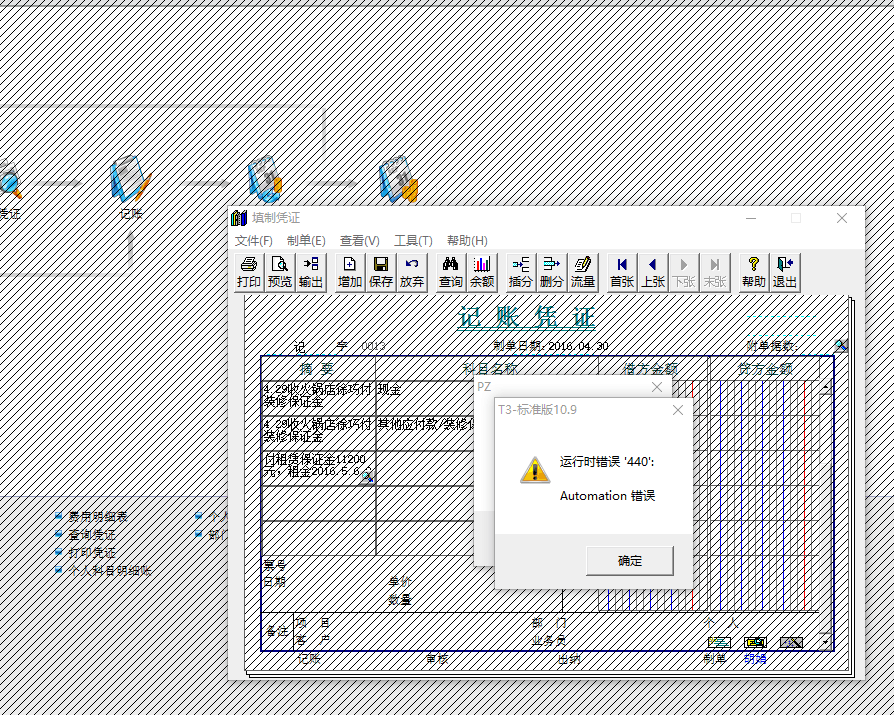Click 删分 (Delete entry) toolbar icon
The width and height of the screenshot is (894, 715).
[552, 272]
